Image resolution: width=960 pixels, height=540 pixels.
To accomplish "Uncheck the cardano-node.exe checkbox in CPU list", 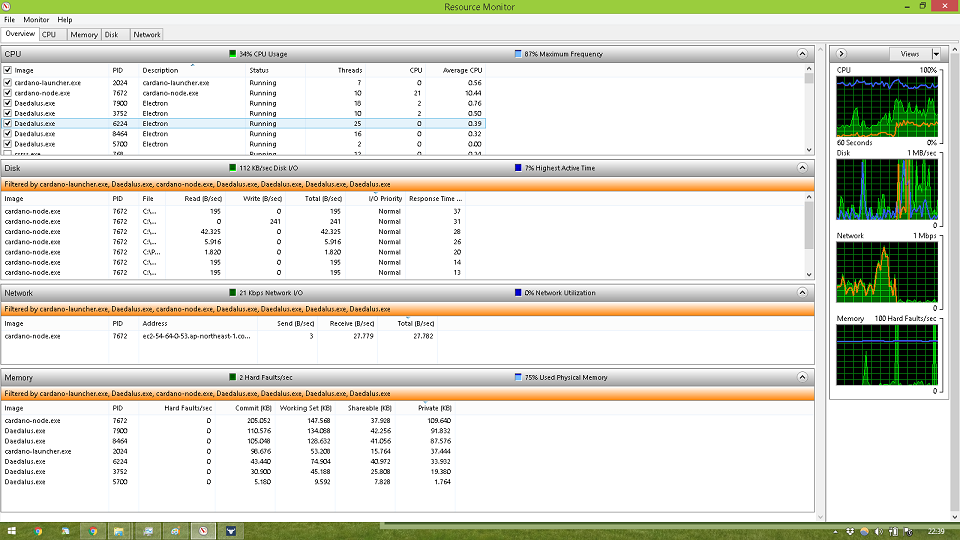I will pyautogui.click(x=8, y=93).
